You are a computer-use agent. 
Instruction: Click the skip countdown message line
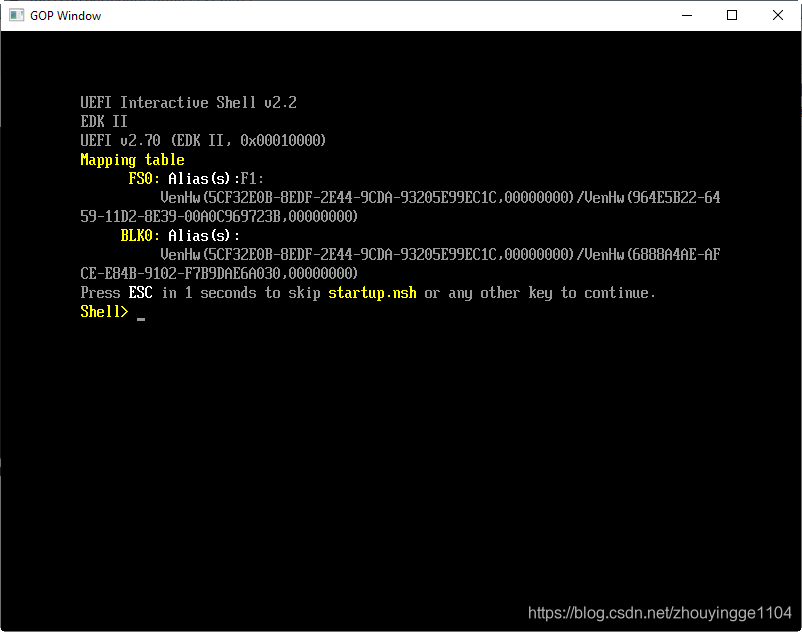tap(366, 292)
